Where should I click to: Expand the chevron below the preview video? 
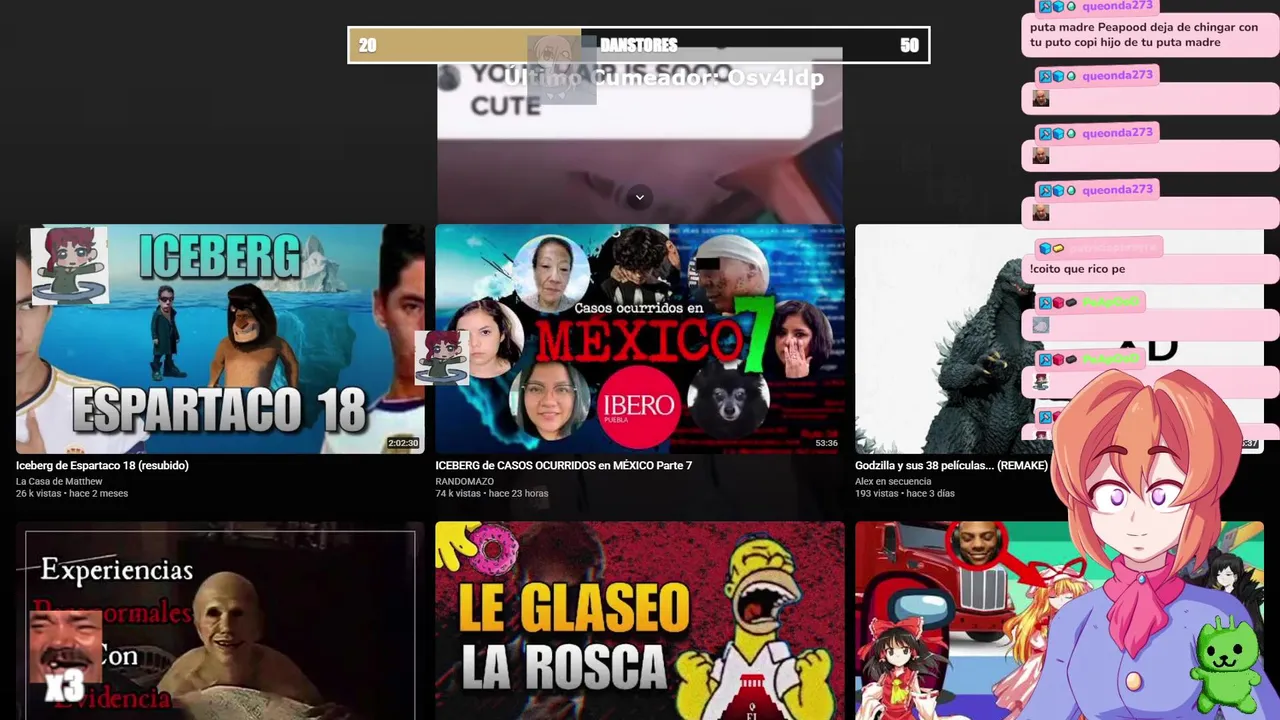640,197
